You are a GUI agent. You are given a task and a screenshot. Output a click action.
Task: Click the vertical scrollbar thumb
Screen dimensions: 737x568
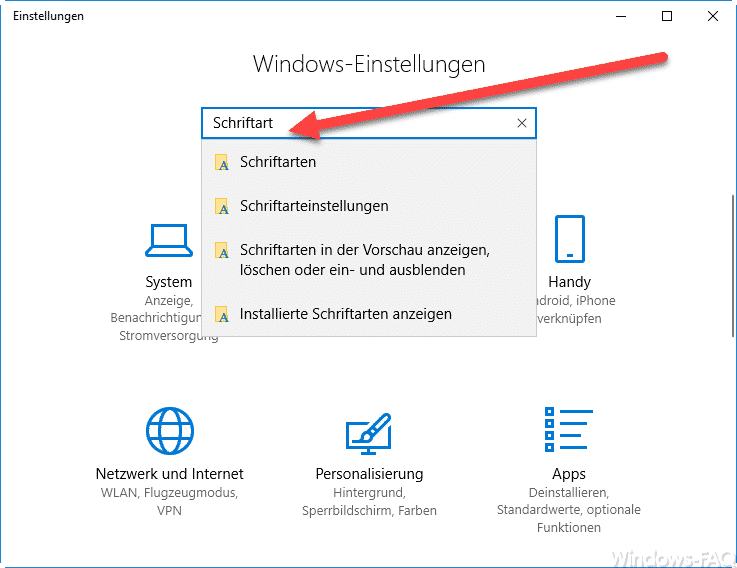click(x=733, y=266)
